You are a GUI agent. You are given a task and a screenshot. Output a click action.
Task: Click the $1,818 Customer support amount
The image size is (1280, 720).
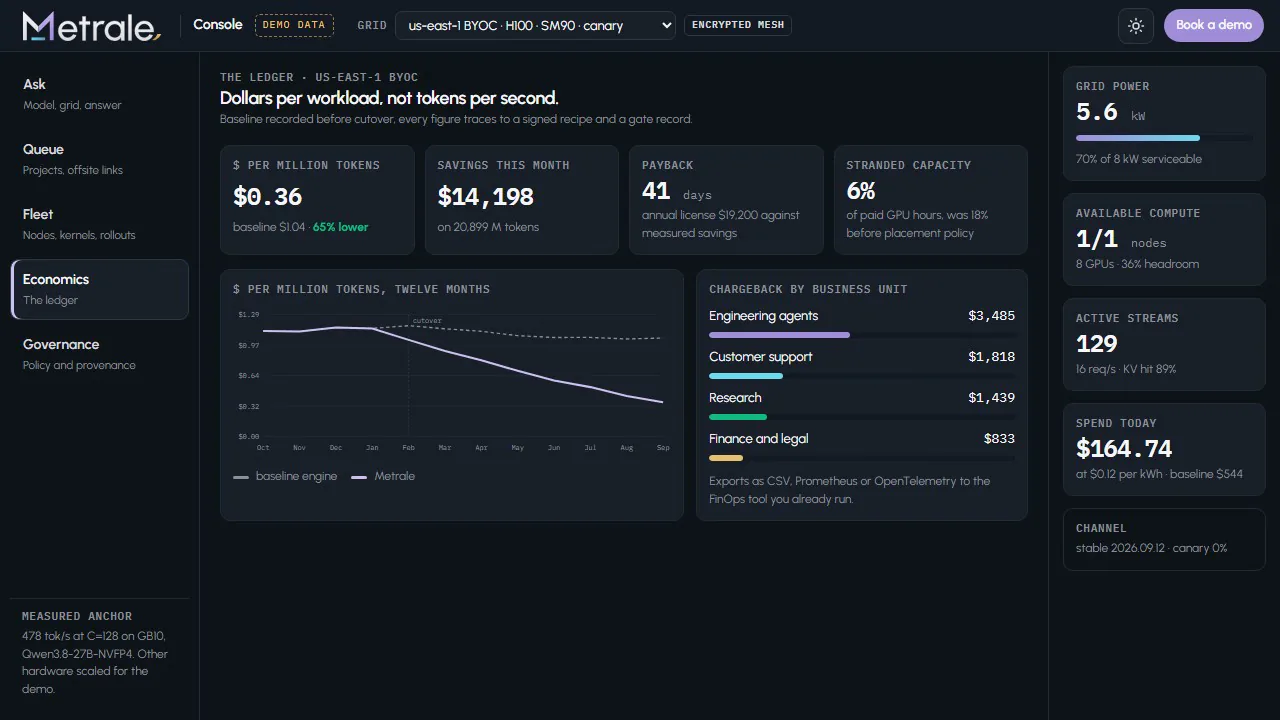pyautogui.click(x=991, y=357)
